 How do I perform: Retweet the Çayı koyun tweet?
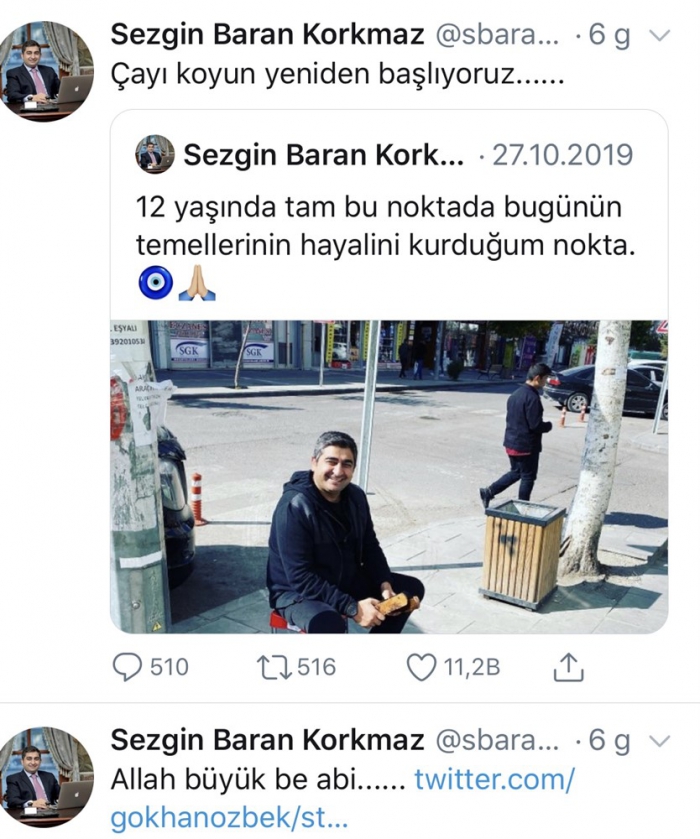tap(275, 668)
